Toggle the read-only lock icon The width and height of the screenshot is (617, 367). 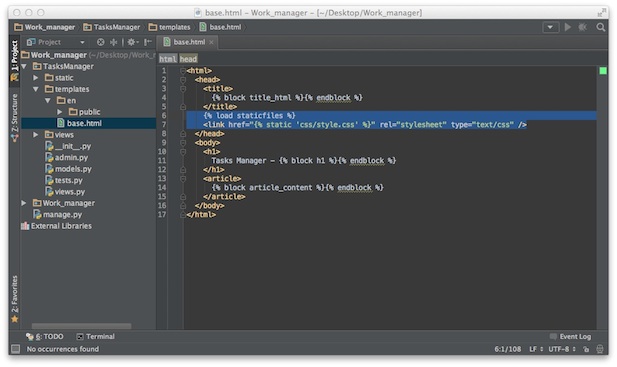point(586,349)
